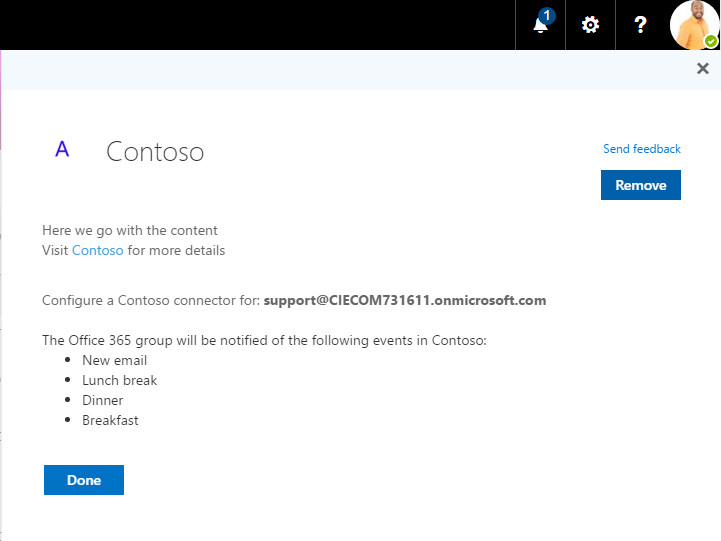Open the Contoso link for more details
Viewport: 721px width, 541px height.
point(98,250)
